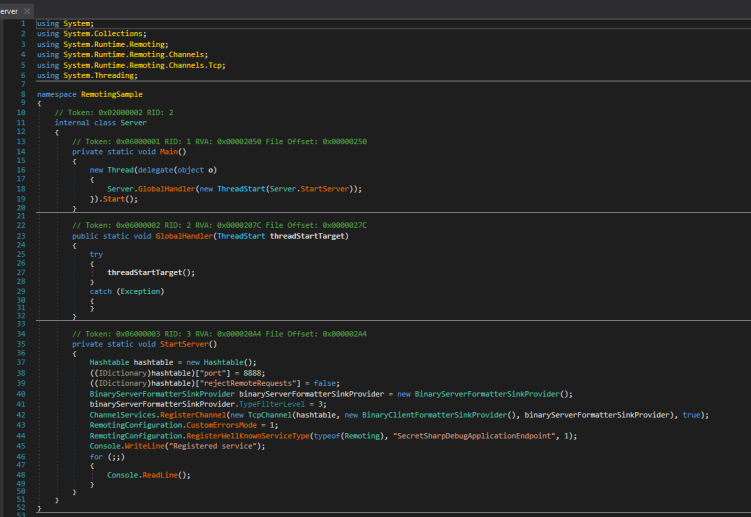
Task: Select the Server class name in its declaration
Action: pos(133,122)
